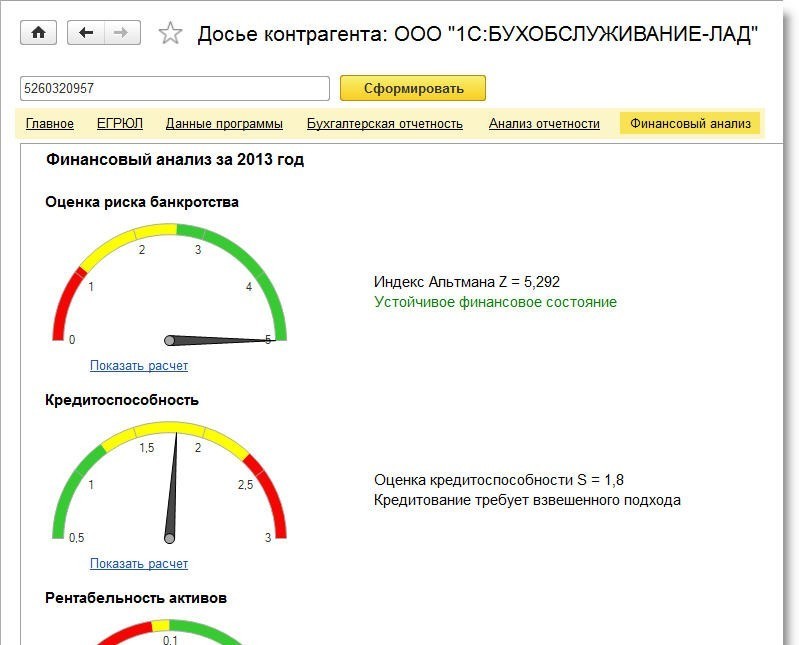Click the bankruptcy risk gauge needle
The image size is (799, 645).
click(220, 341)
